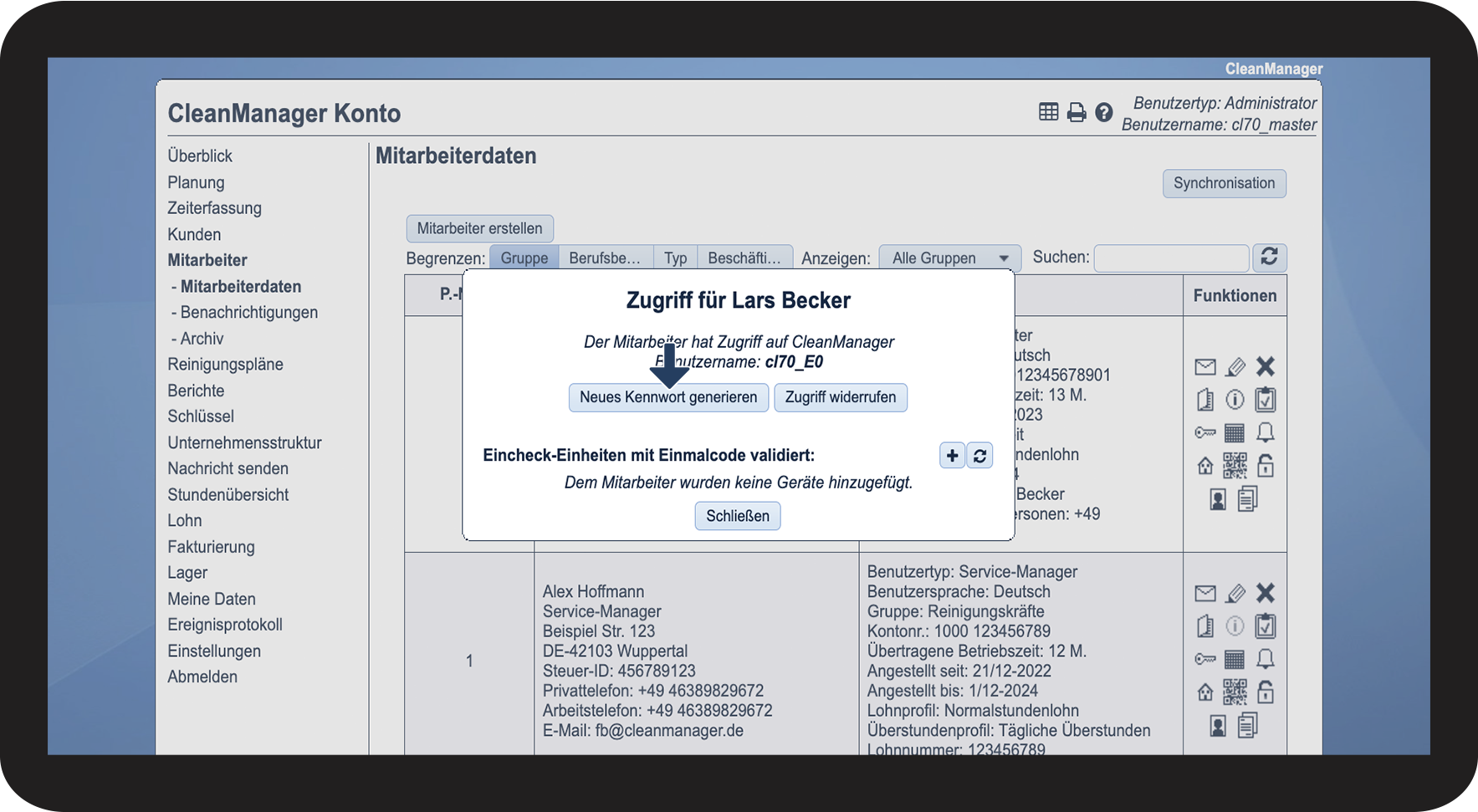The width and height of the screenshot is (1478, 812).
Task: Click Abmelden to log out
Action: click(202, 677)
